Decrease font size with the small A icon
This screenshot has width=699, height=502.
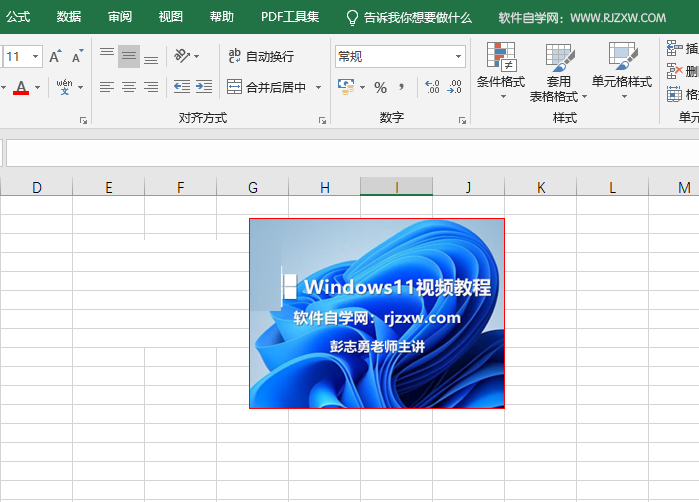click(78, 57)
